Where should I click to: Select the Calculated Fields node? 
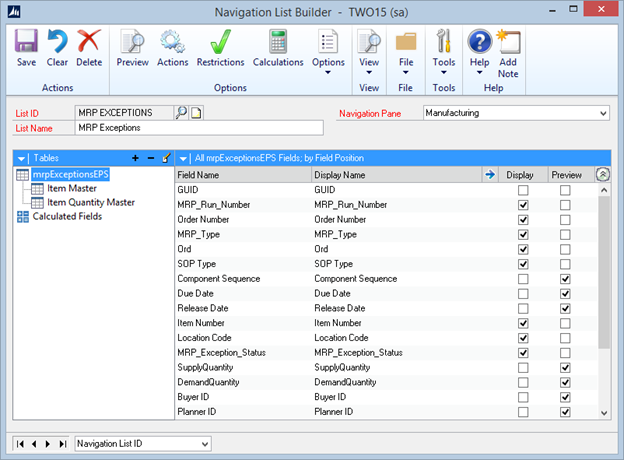[x=67, y=216]
